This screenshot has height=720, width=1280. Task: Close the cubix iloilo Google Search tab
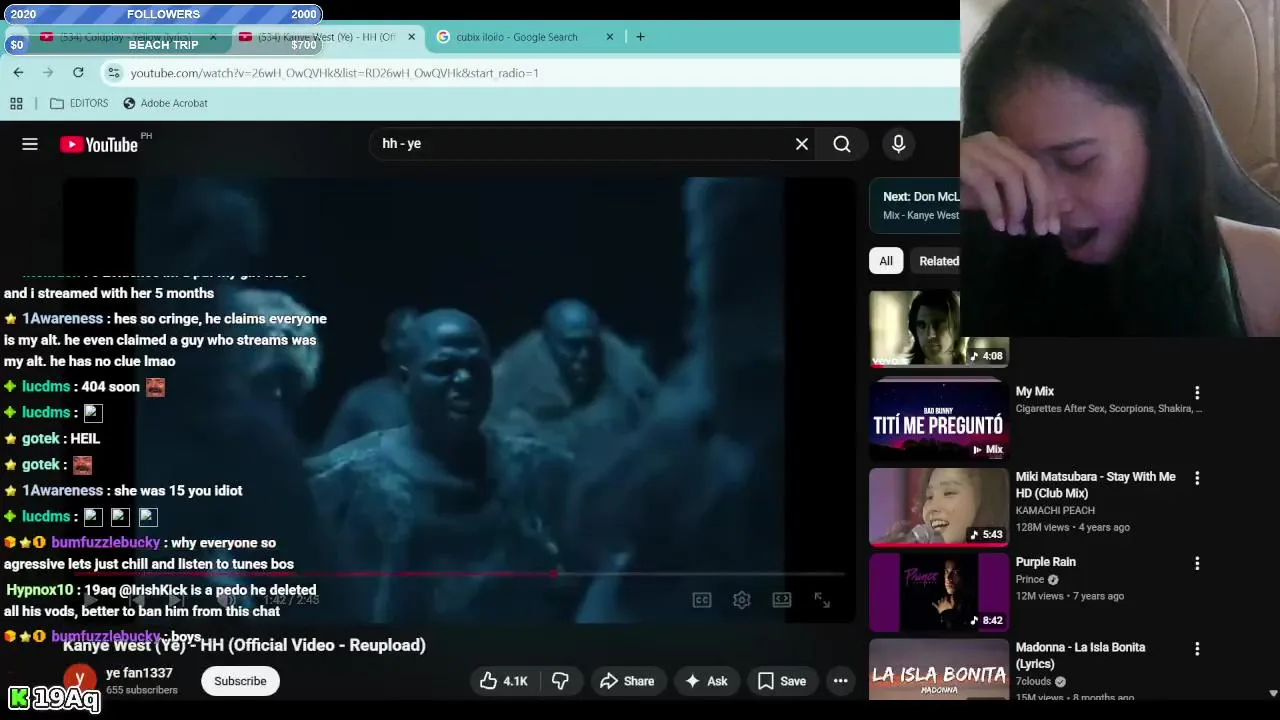coord(610,37)
